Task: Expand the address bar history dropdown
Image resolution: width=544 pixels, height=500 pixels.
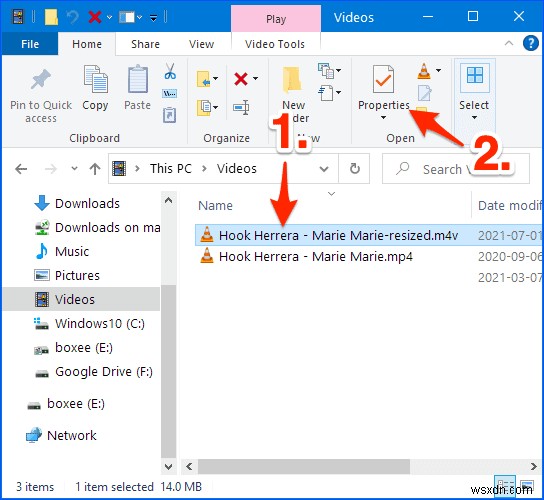Action: pos(324,169)
